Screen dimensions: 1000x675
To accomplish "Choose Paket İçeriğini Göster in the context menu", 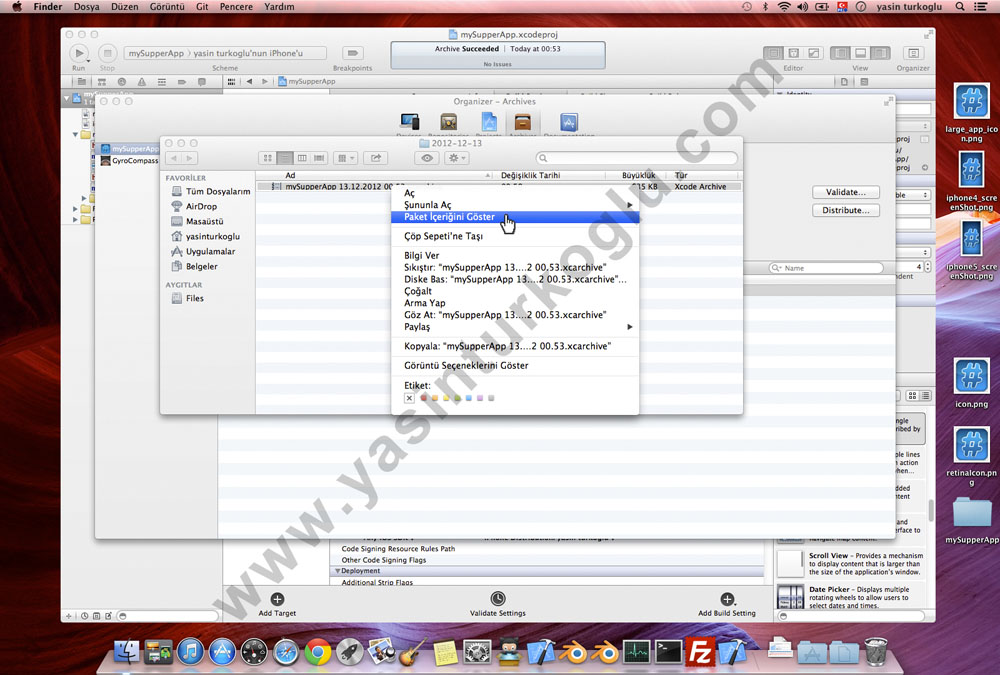I will point(515,217).
